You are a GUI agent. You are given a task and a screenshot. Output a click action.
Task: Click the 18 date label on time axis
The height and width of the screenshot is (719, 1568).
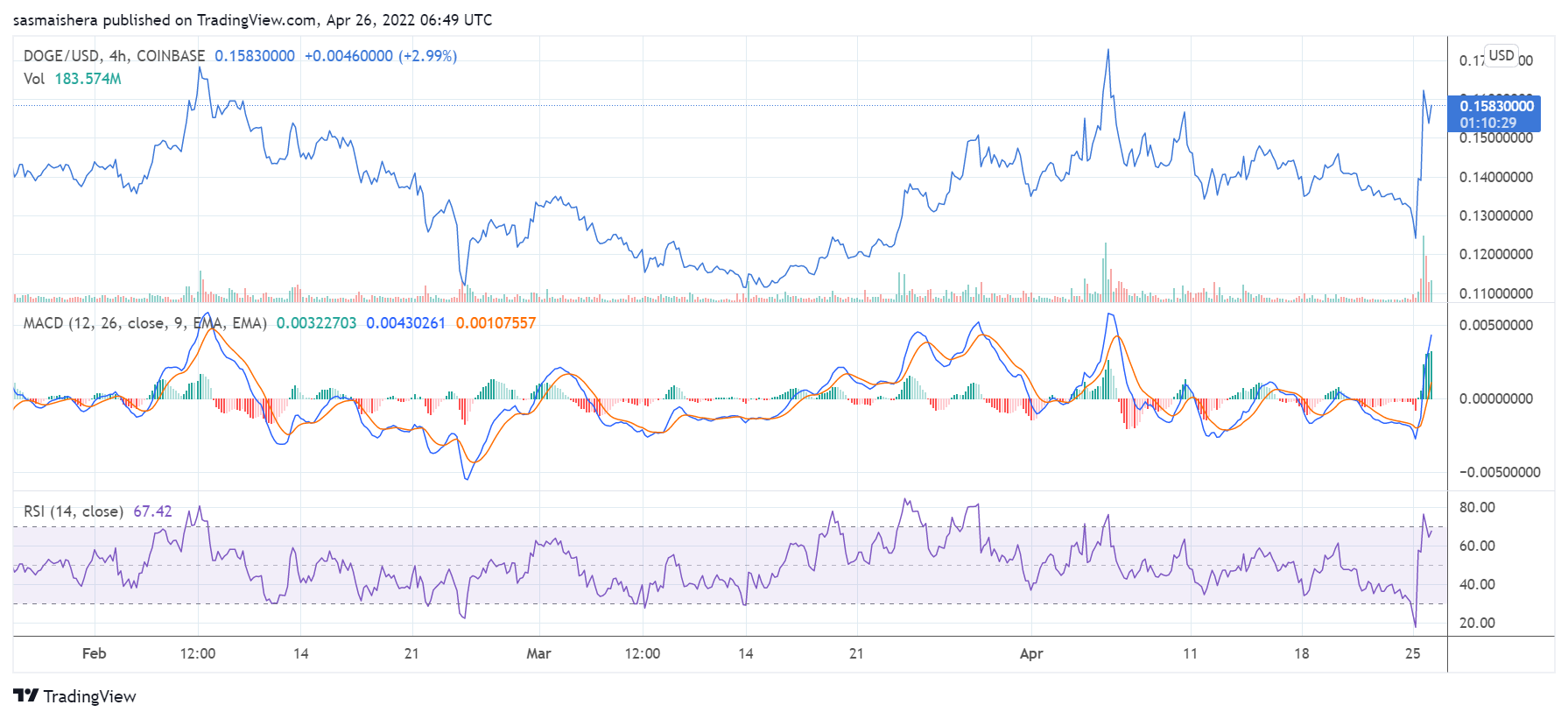coord(1302,653)
